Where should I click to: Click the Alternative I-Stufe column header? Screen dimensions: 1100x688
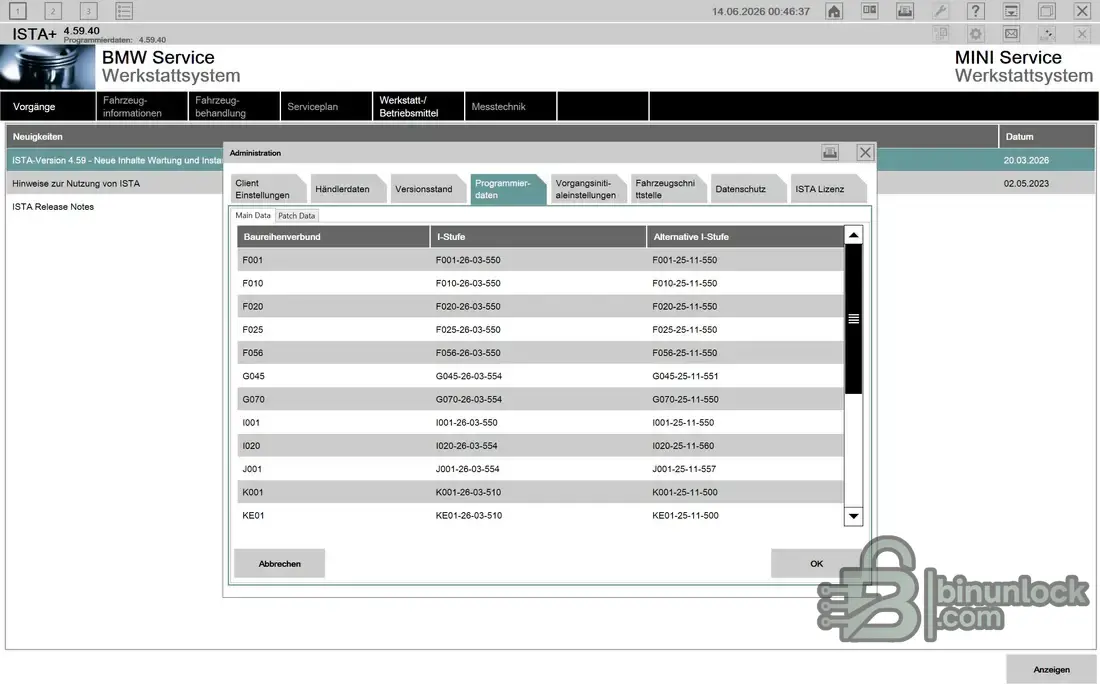745,236
